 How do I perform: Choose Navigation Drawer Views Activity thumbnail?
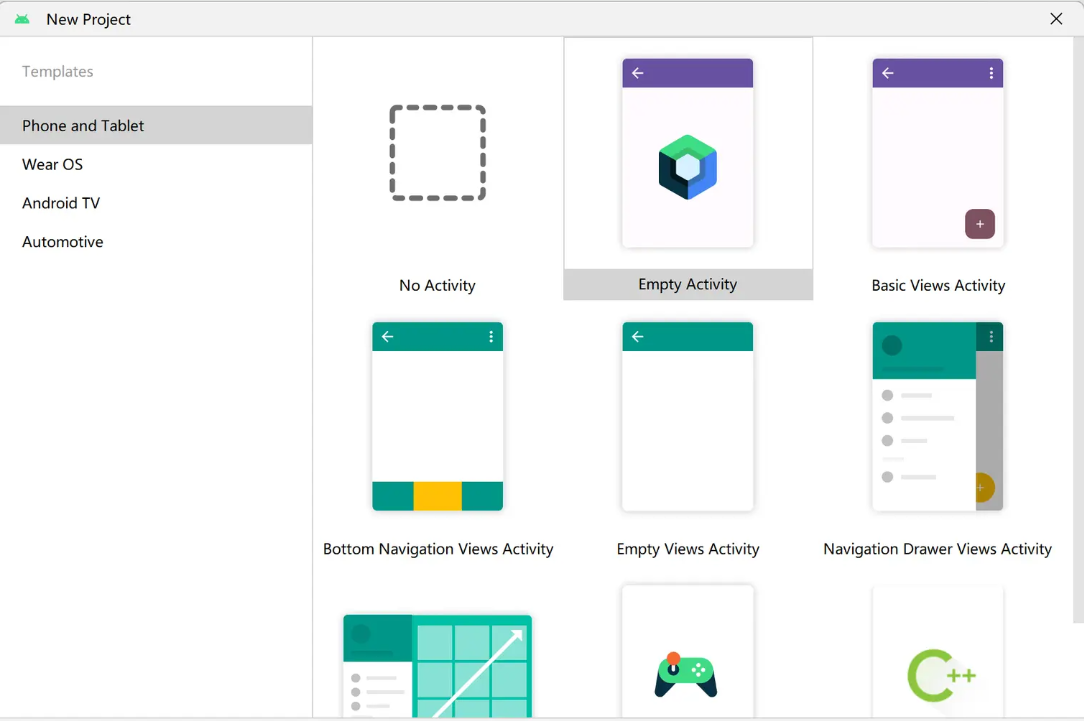tap(937, 416)
